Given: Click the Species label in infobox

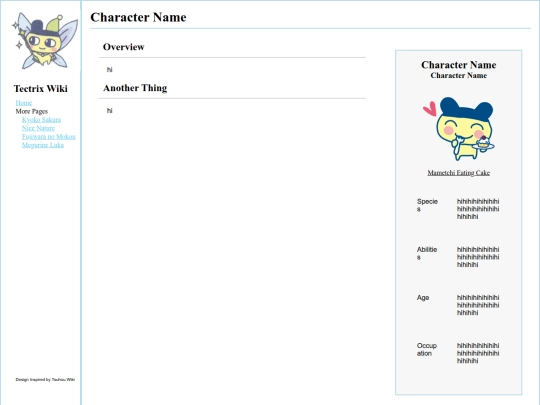Looking at the screenshot, I should [427, 205].
